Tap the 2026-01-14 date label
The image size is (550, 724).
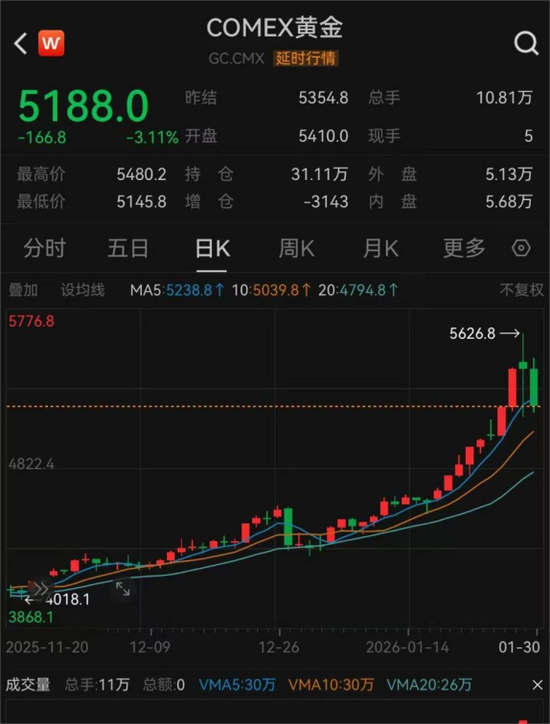[x=407, y=647]
